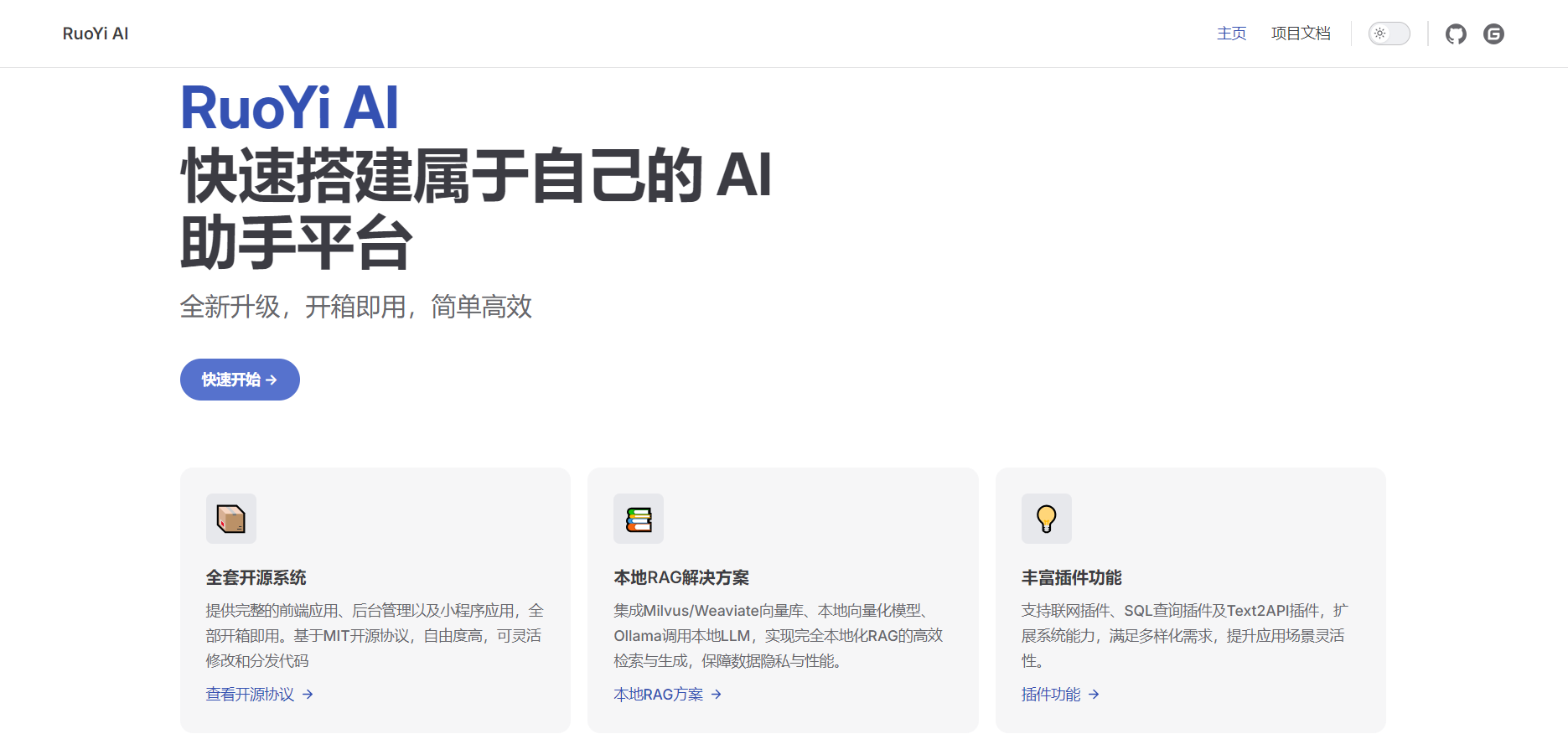
Task: Click the 全套开源系统 card title
Action: (256, 577)
